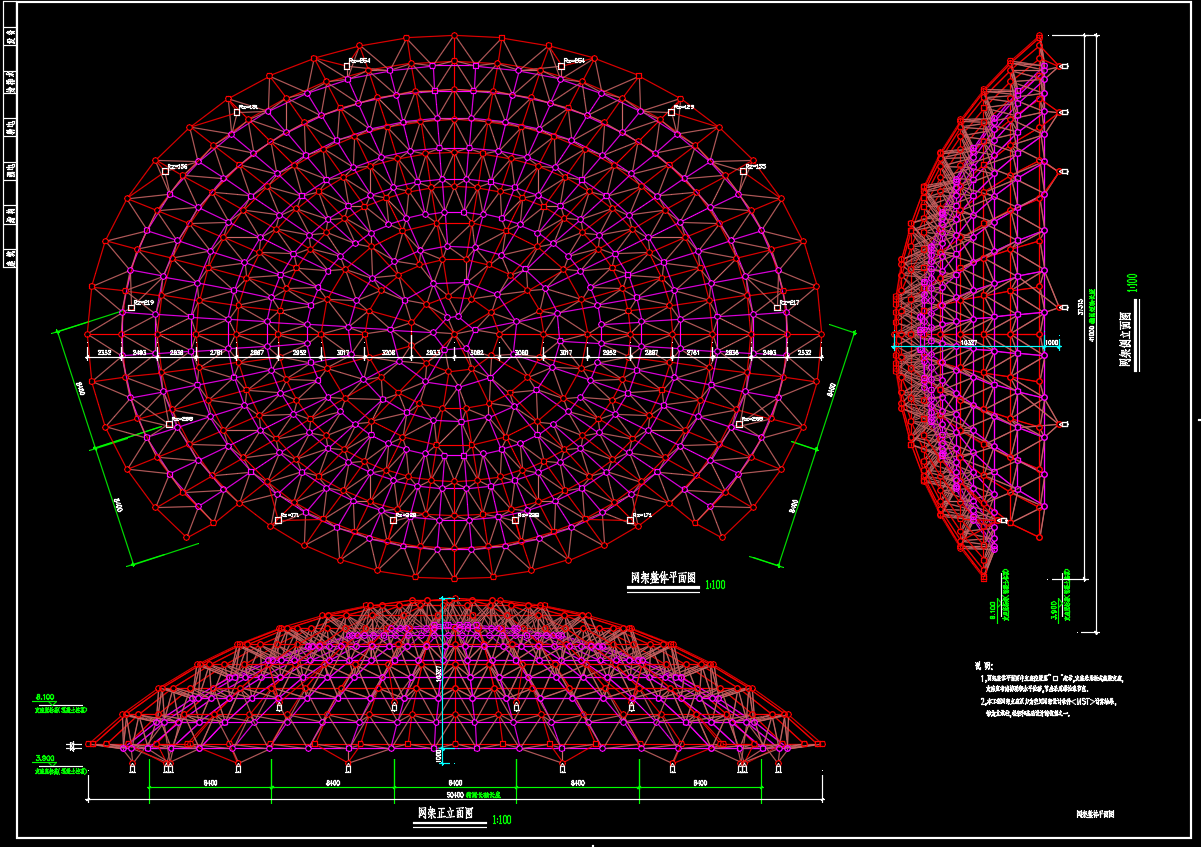Select the rotated 网架侧立面图 side elevation title
This screenshot has height=847, width=1201.
[1124, 339]
